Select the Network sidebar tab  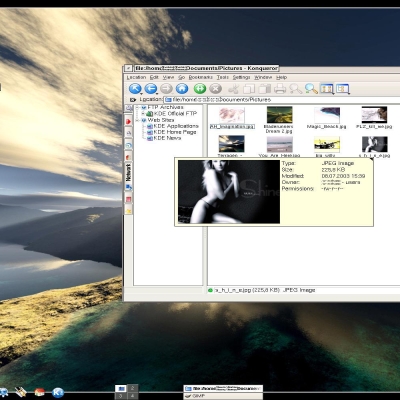pos(128,177)
